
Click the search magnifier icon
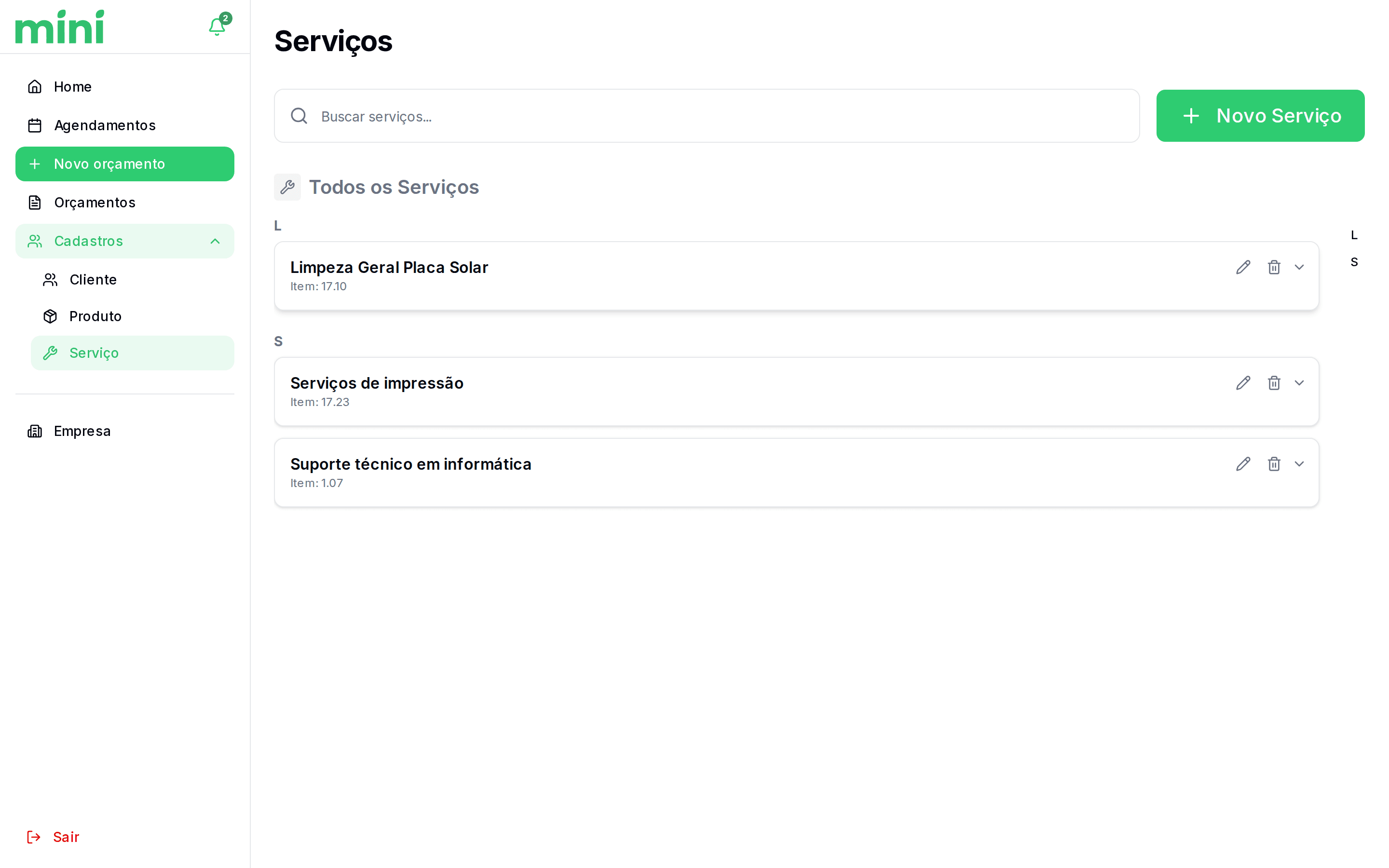tap(299, 116)
